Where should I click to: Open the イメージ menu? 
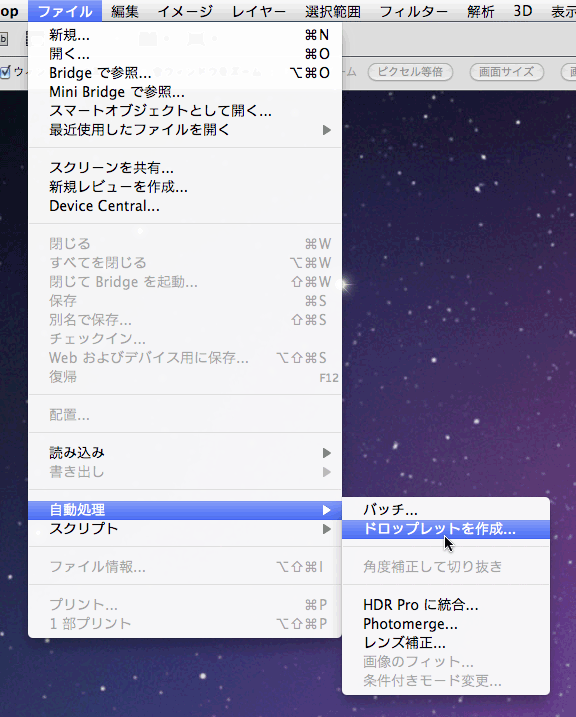(185, 11)
